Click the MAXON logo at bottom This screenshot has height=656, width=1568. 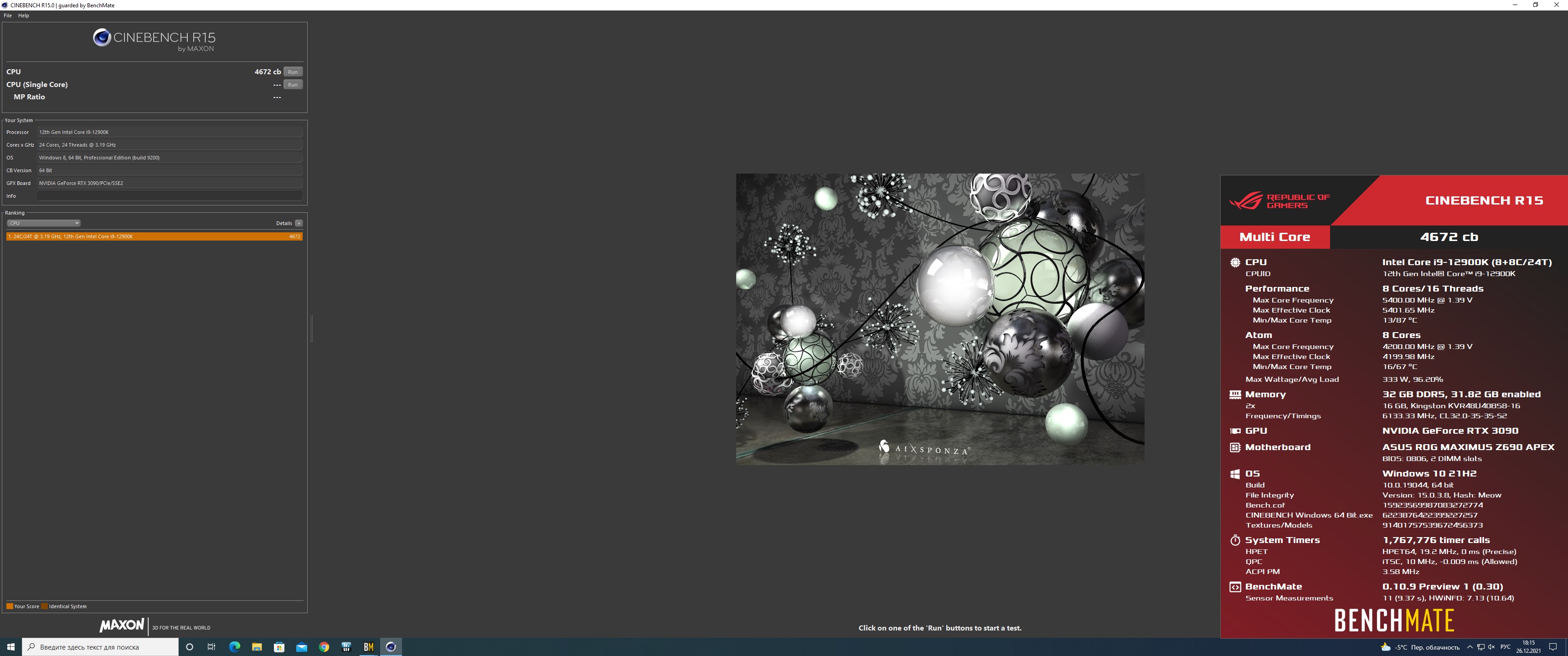pyautogui.click(x=122, y=625)
